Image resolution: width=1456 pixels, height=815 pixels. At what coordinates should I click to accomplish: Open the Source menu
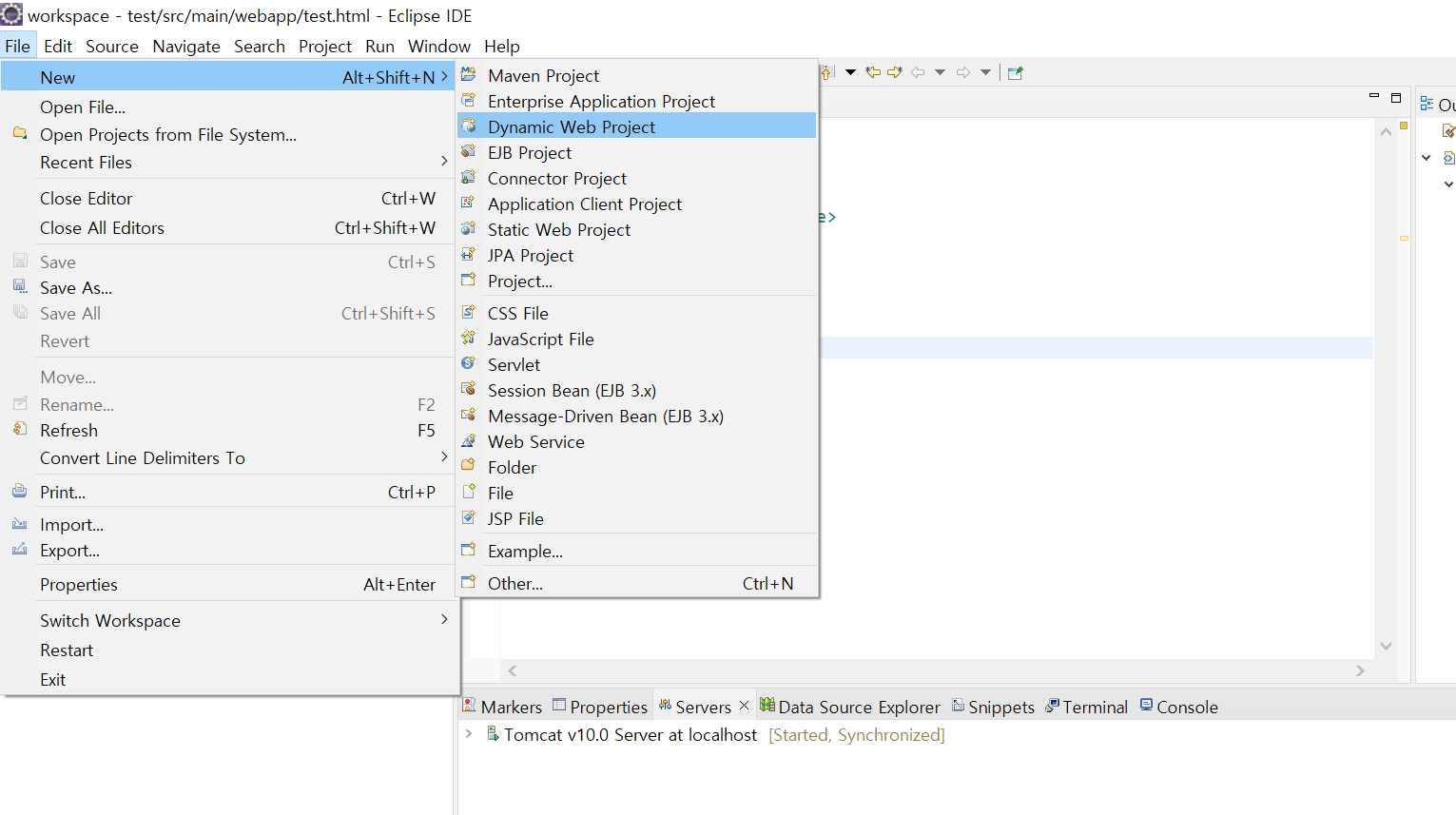112,47
